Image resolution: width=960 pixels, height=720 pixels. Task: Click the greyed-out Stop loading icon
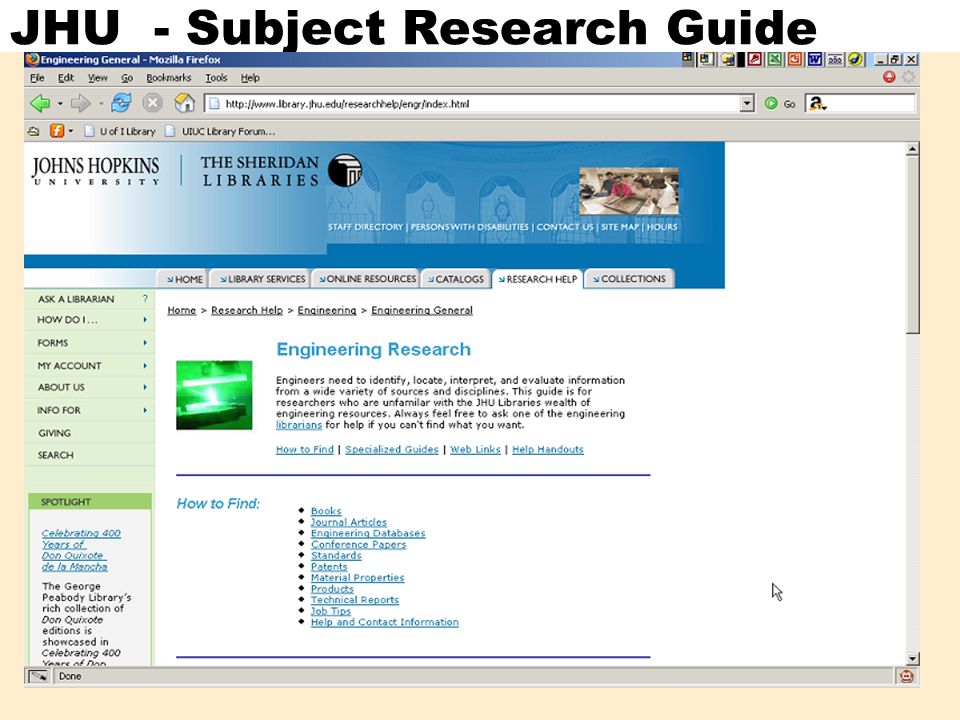(x=152, y=103)
